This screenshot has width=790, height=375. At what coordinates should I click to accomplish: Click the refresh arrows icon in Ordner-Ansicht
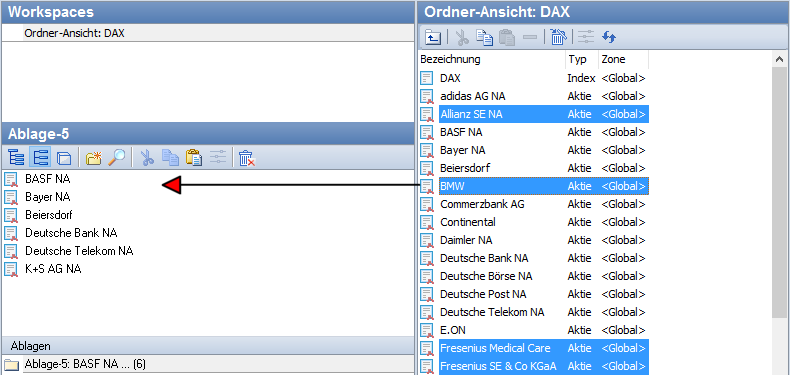(609, 37)
